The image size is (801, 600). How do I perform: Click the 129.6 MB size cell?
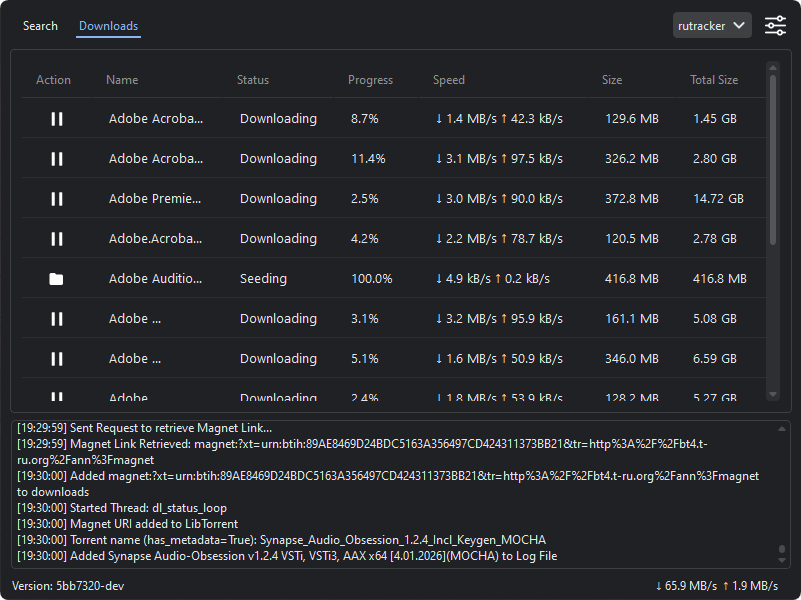click(x=631, y=119)
